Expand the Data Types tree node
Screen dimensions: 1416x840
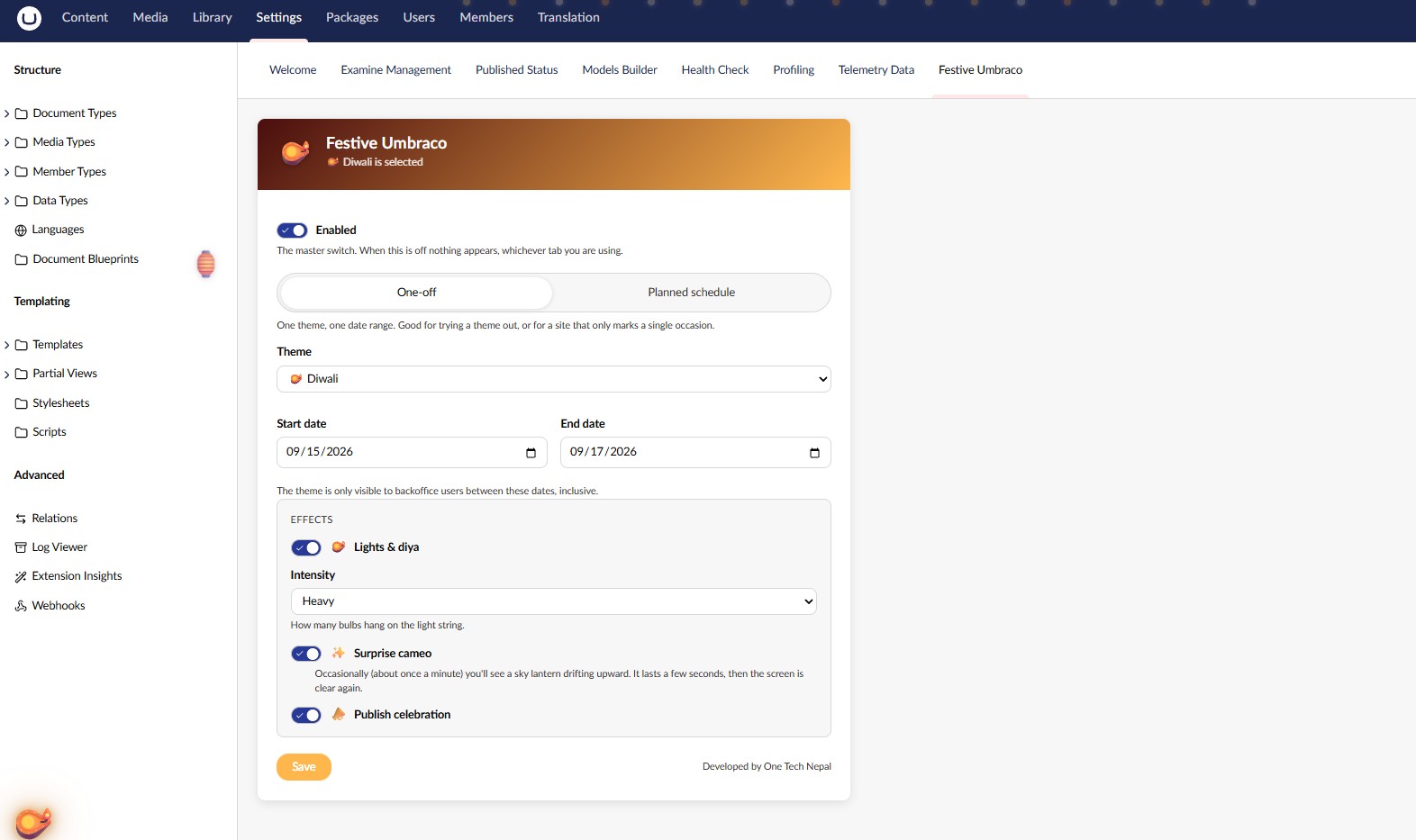point(7,201)
